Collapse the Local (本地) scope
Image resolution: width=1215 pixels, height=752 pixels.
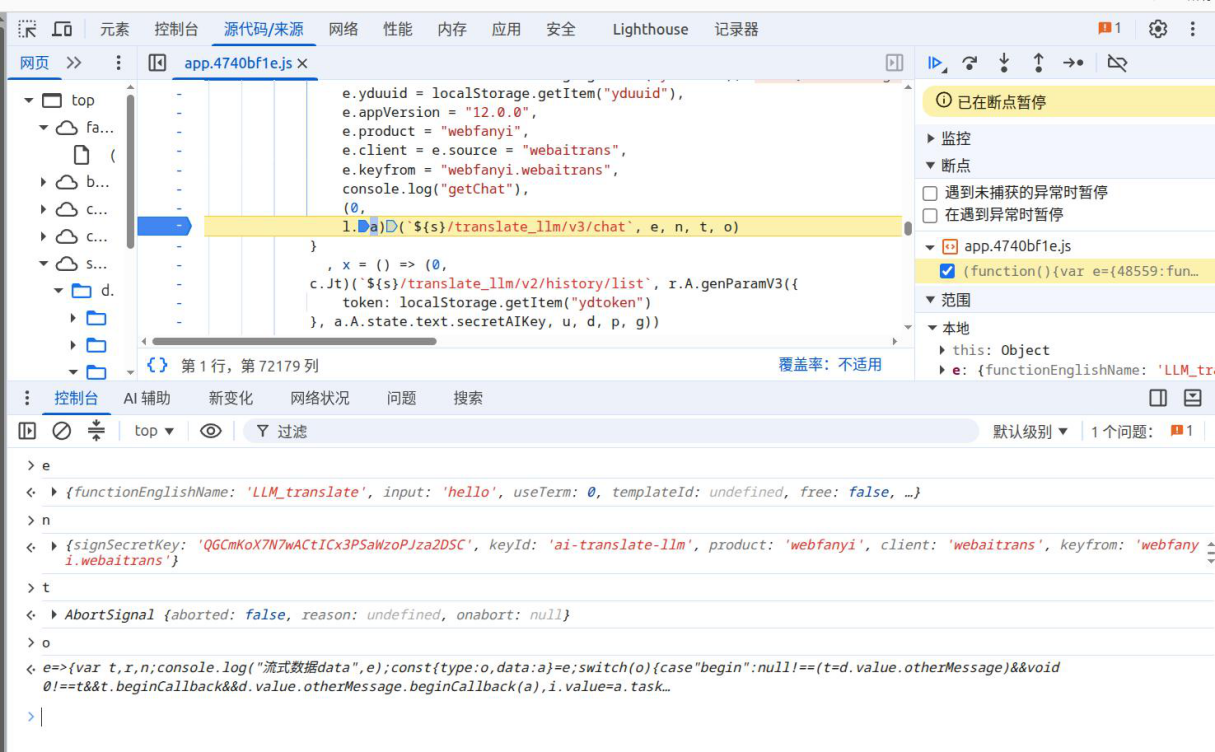pos(933,328)
